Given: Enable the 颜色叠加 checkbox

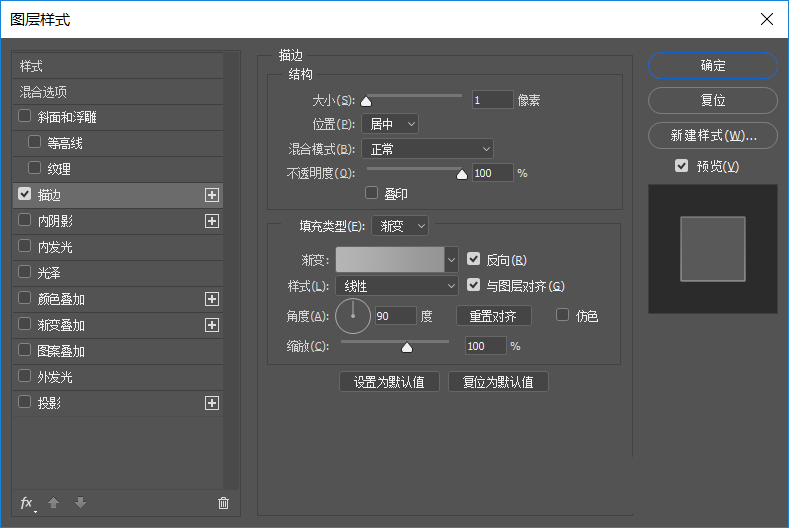Looking at the screenshot, I should tap(24, 298).
